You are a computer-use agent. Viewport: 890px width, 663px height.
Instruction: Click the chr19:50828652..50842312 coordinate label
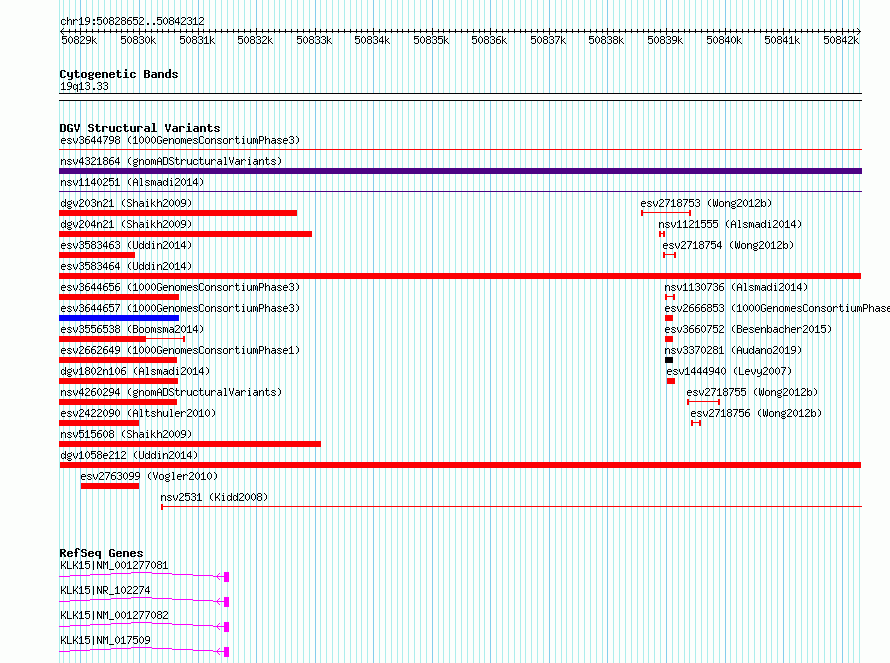[x=132, y=21]
